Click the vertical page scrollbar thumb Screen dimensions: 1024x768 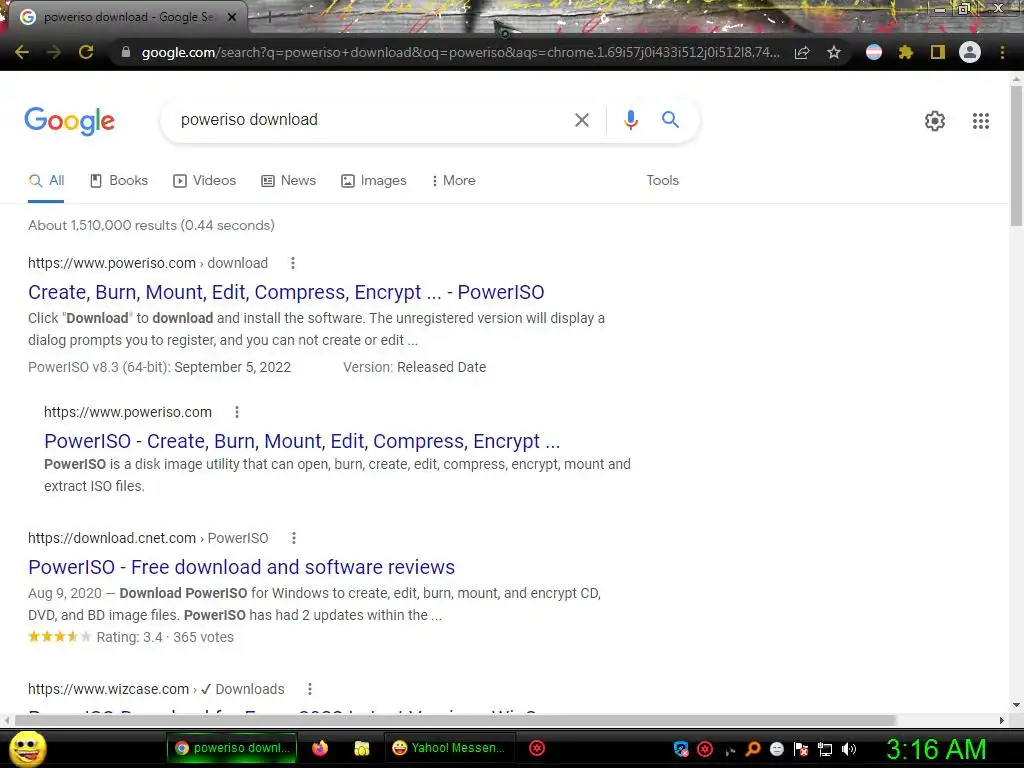1016,155
